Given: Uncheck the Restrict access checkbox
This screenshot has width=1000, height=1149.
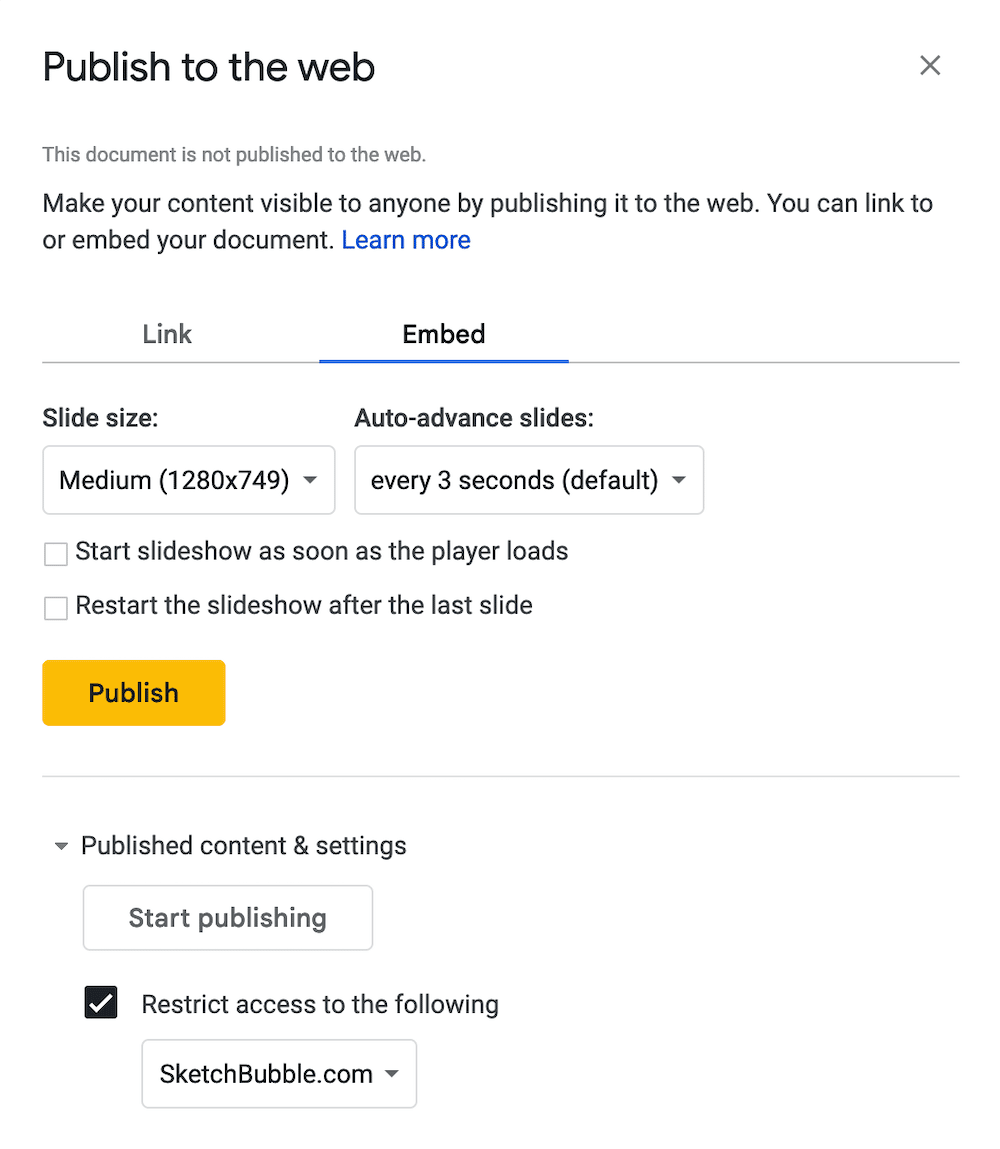Looking at the screenshot, I should (x=101, y=1003).
